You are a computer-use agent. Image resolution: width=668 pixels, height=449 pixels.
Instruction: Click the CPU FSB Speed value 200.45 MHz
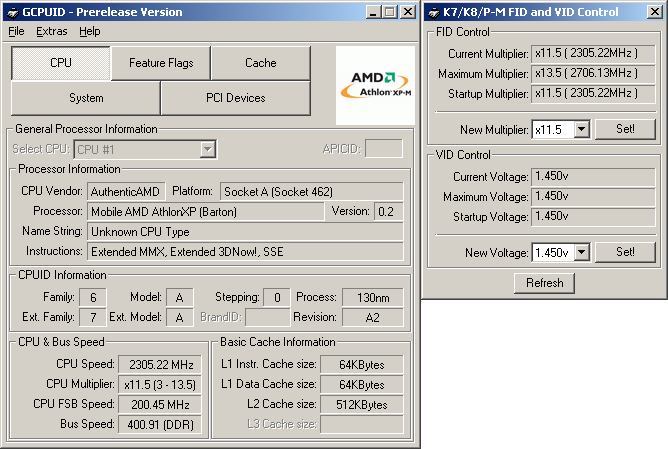click(x=160, y=405)
